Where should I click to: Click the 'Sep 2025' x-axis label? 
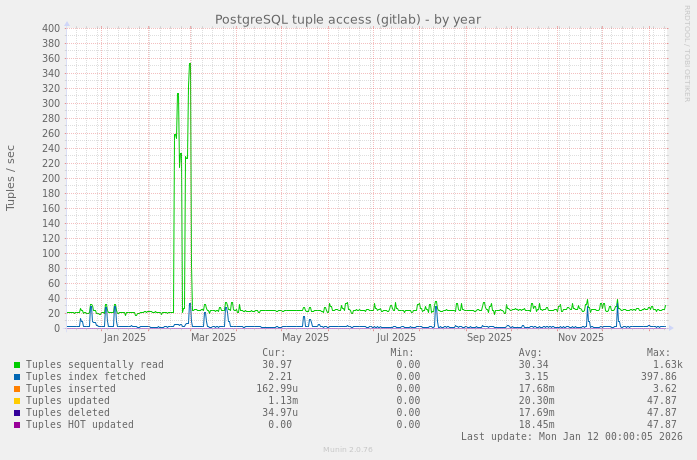click(x=489, y=338)
